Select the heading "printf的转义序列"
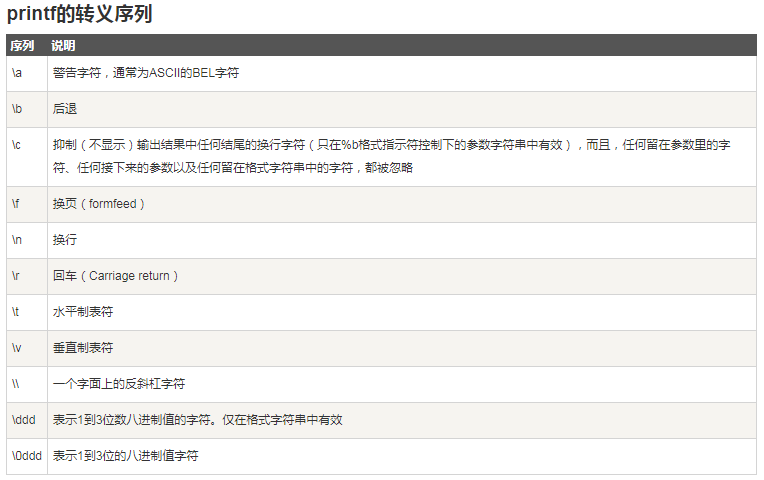The width and height of the screenshot is (764, 480). (x=79, y=14)
